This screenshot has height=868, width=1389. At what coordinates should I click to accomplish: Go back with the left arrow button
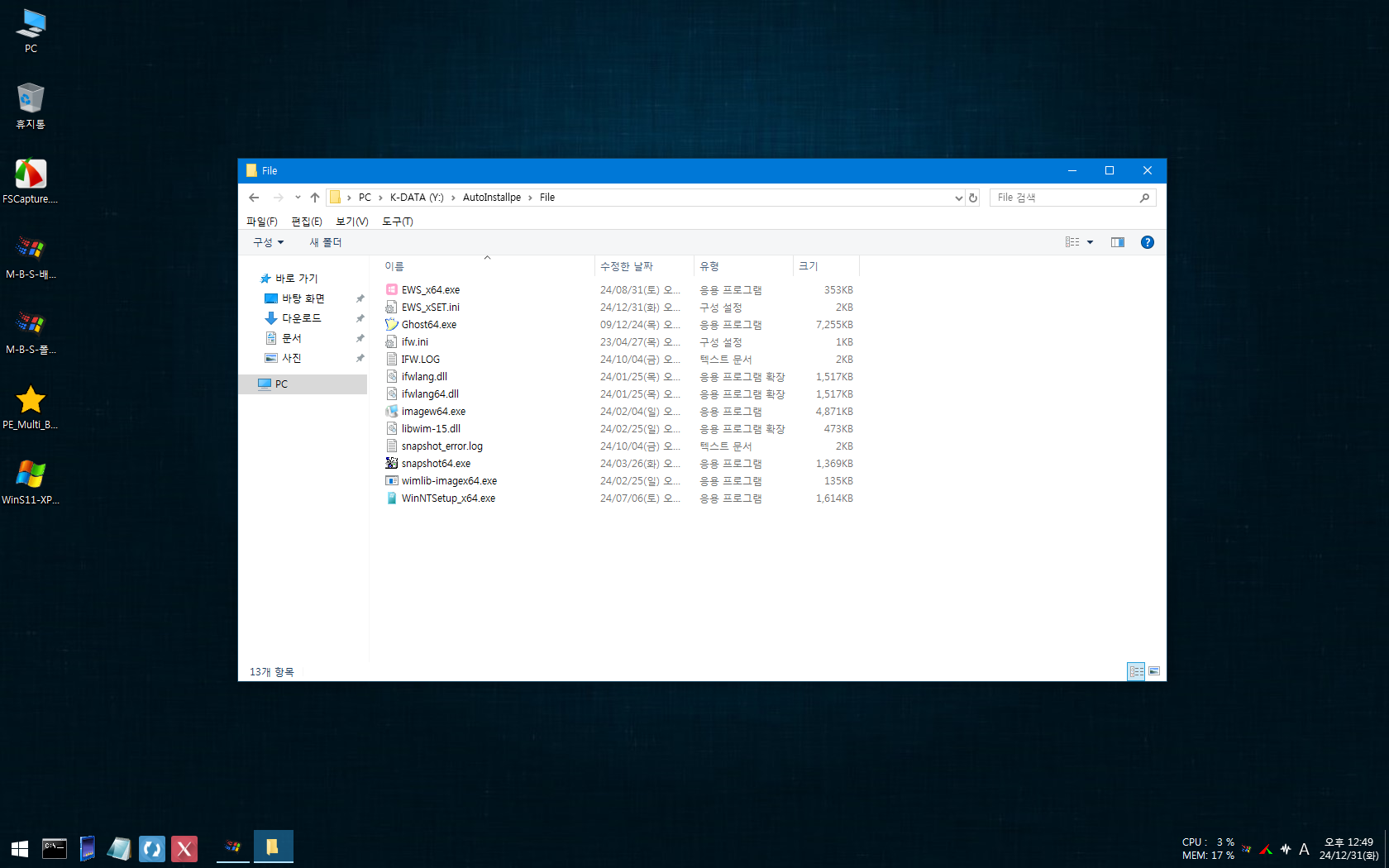254,198
